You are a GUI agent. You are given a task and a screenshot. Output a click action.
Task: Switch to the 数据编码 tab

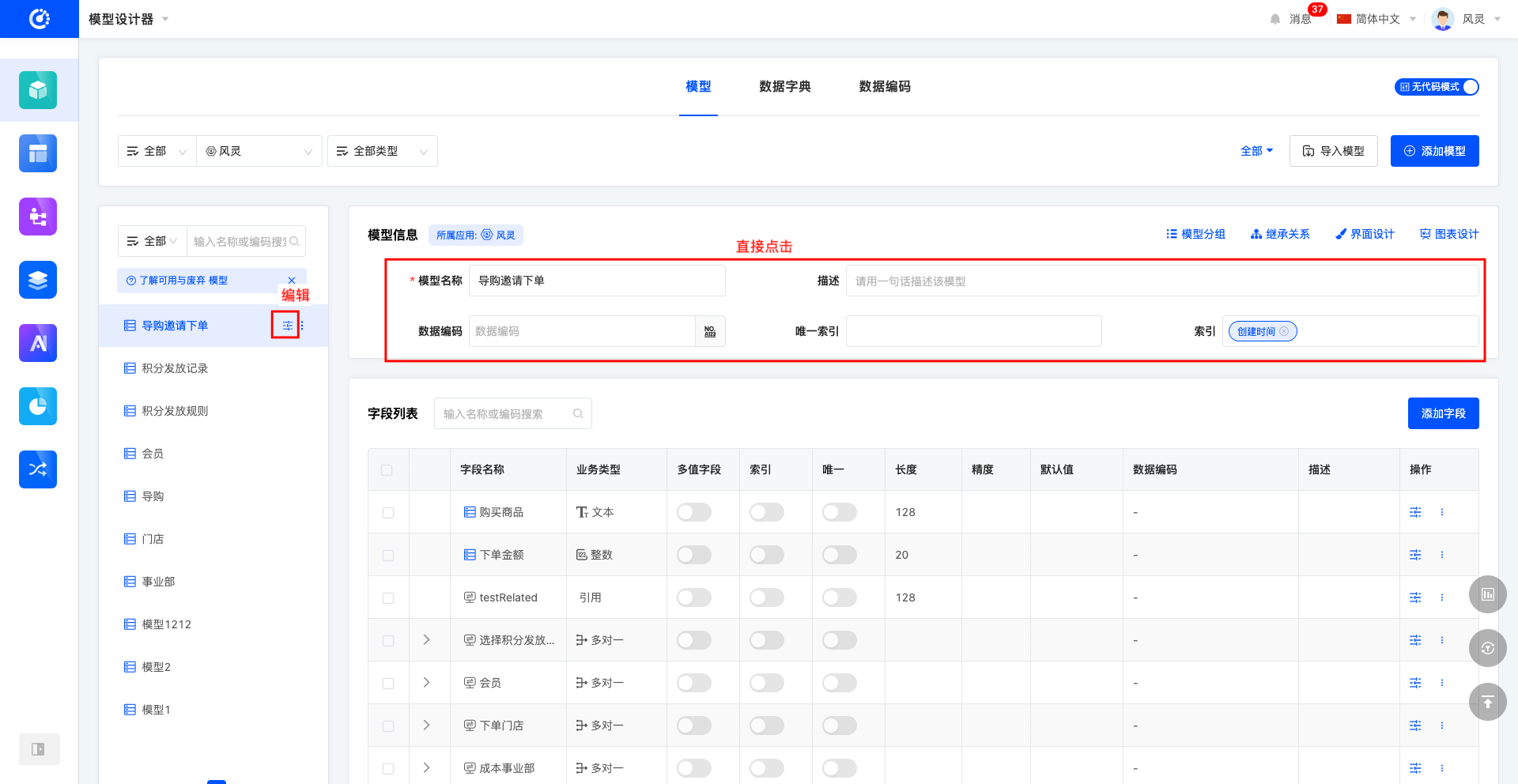[885, 86]
